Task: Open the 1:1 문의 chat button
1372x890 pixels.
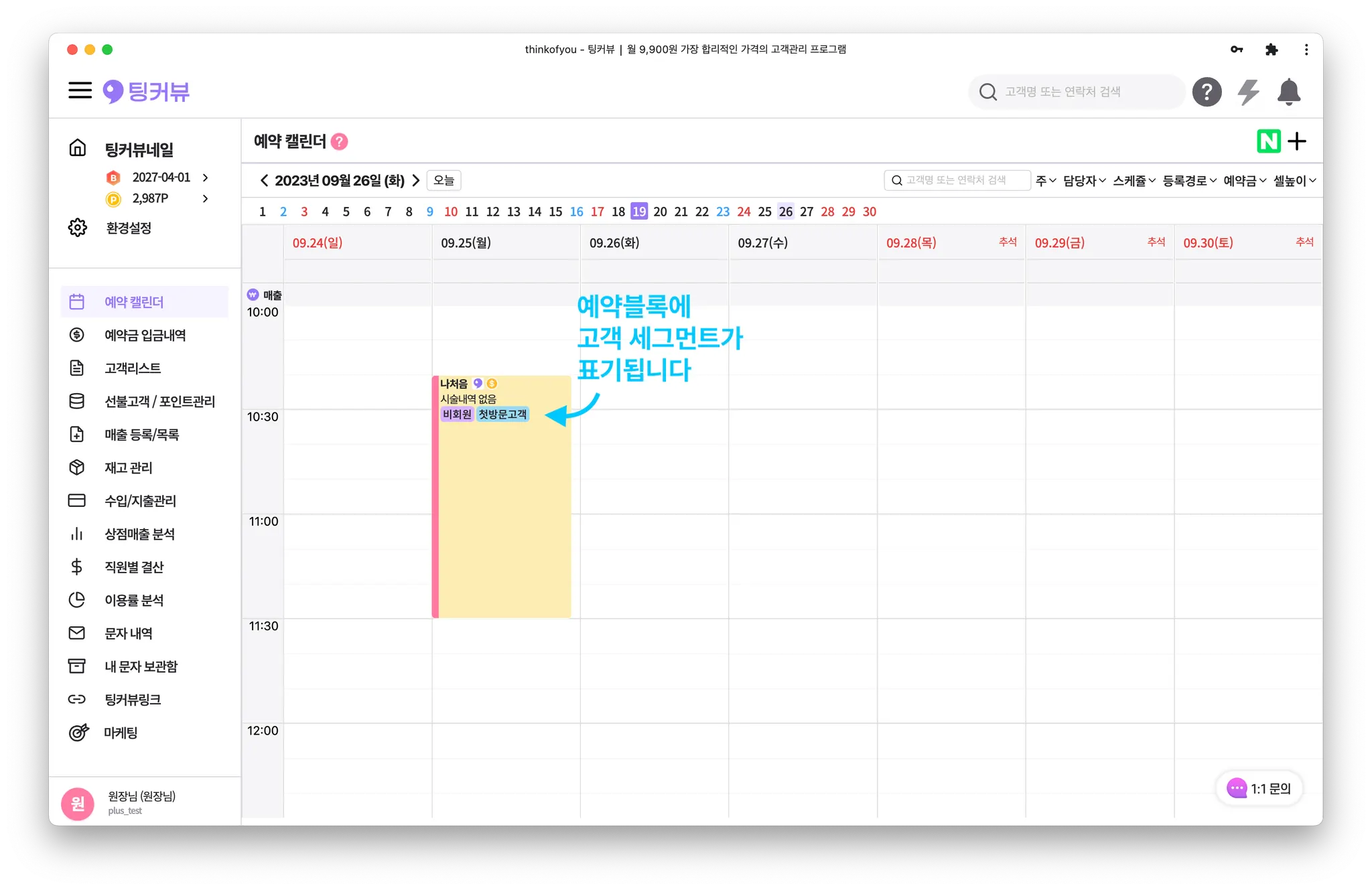Action: coord(1259,788)
